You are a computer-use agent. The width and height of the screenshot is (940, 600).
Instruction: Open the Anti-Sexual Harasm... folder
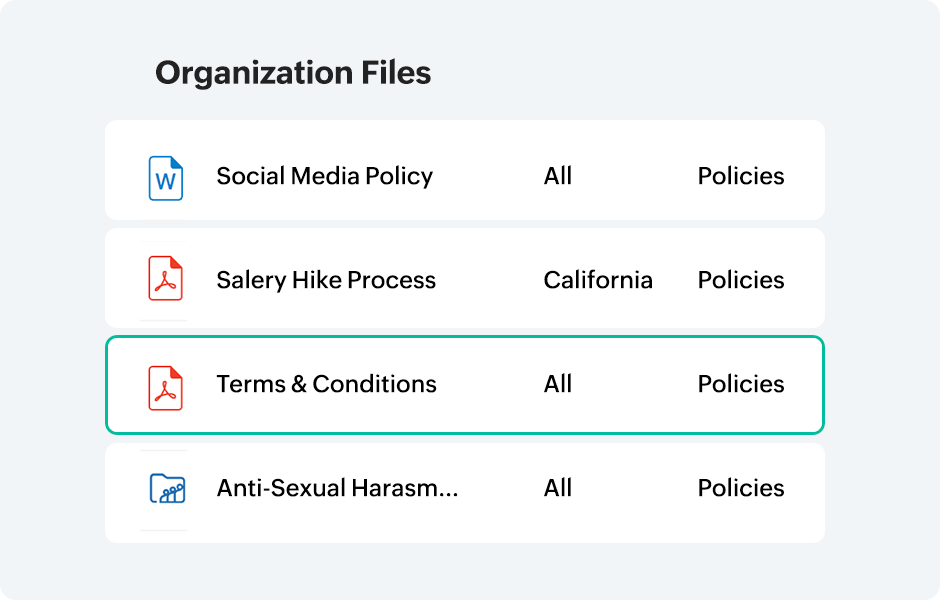tap(337, 488)
